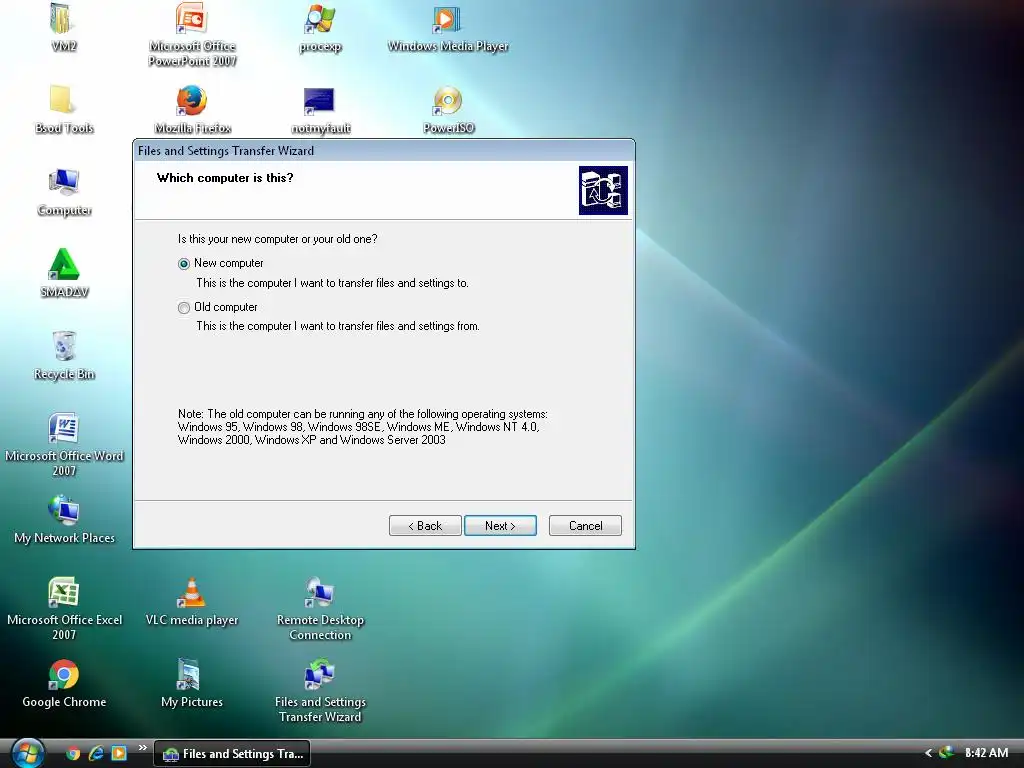The image size is (1024, 768).
Task: Select the Computer desktop icon
Action: [x=64, y=182]
